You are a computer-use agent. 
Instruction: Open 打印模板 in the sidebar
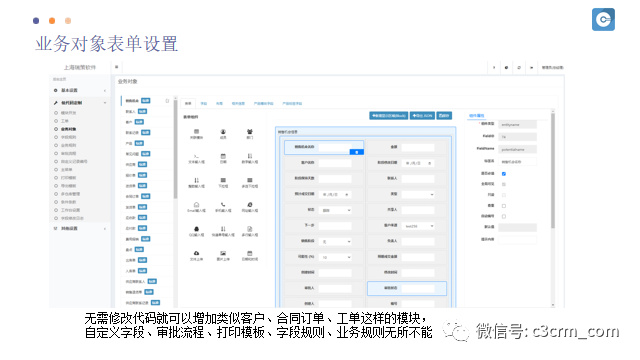coord(68,178)
